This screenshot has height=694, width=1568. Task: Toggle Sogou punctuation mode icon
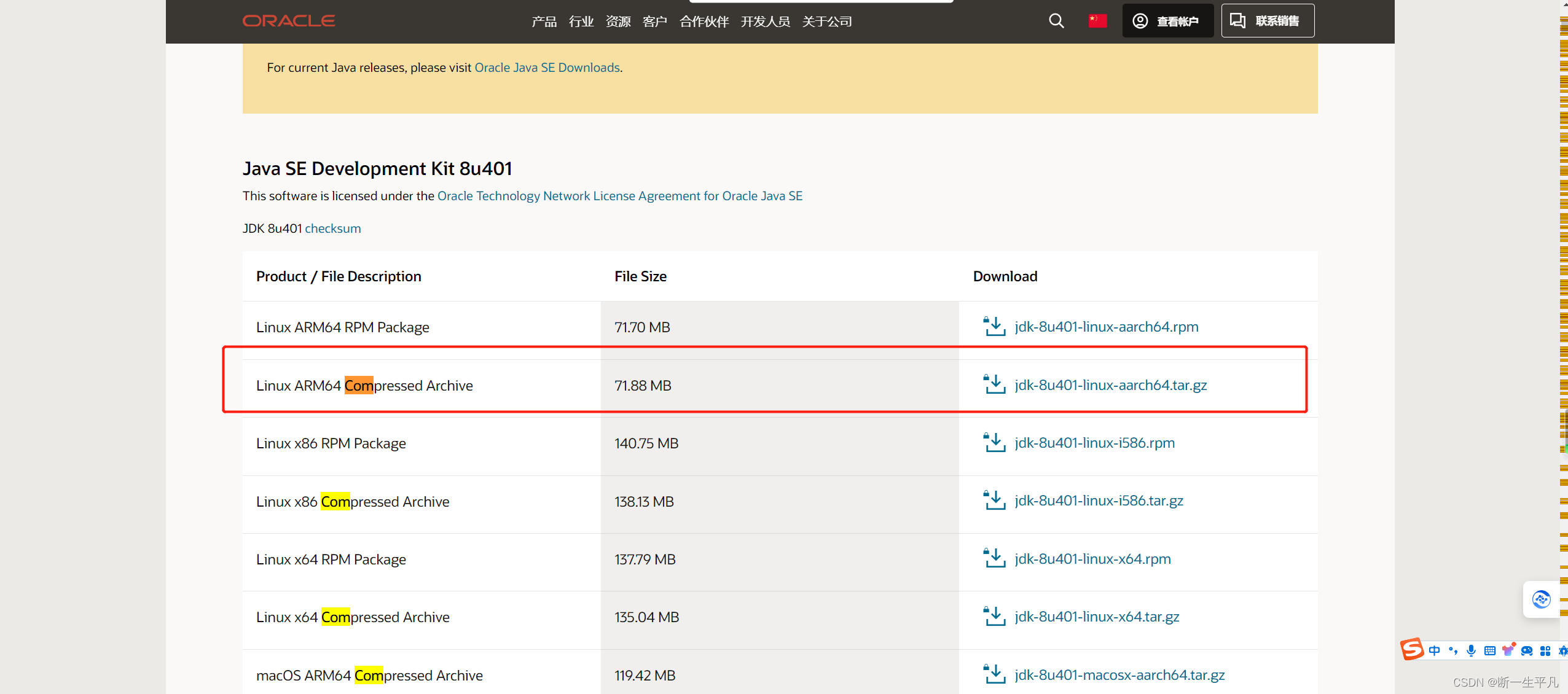1453,650
